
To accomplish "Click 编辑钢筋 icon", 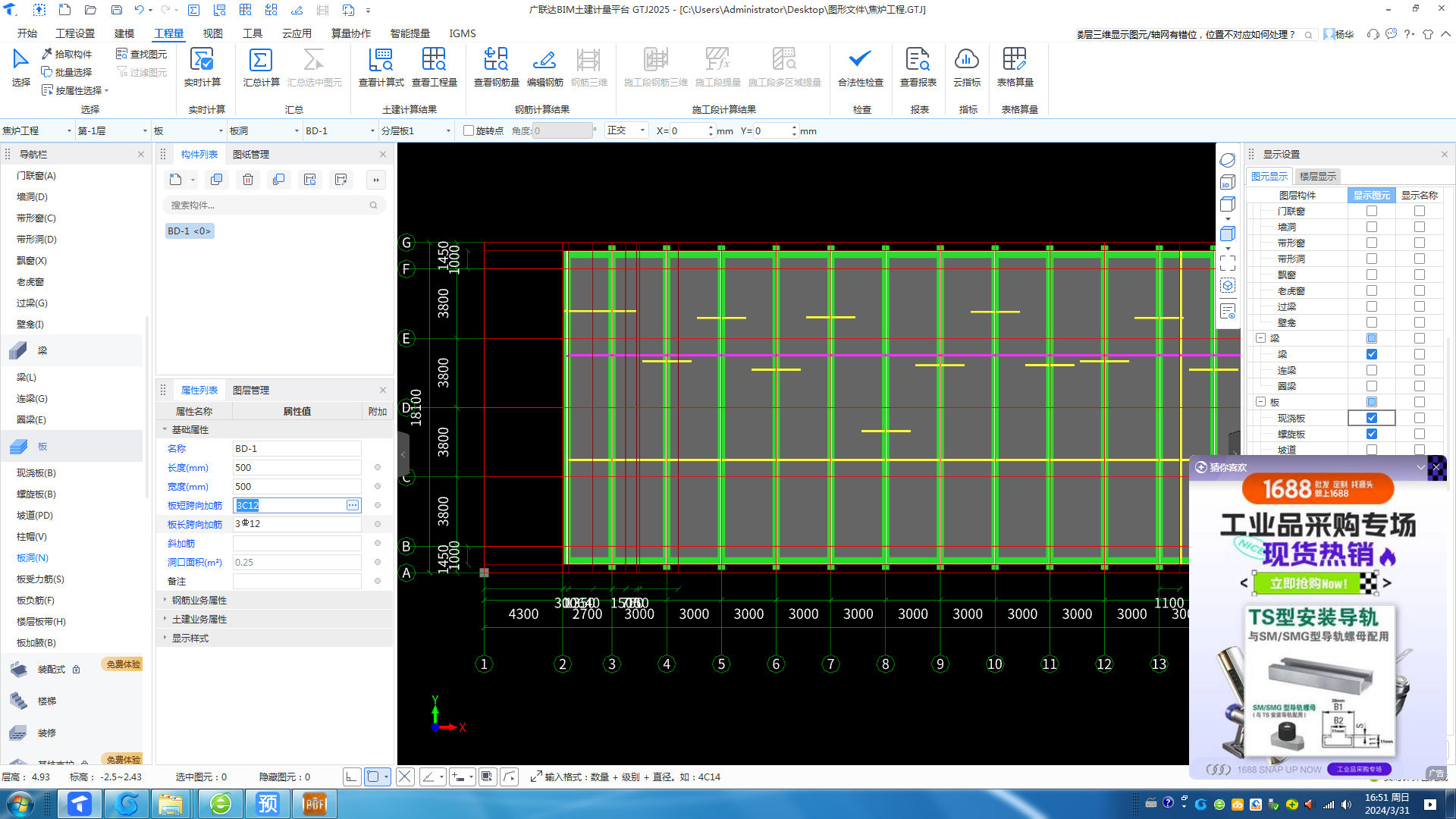I will pyautogui.click(x=544, y=61).
